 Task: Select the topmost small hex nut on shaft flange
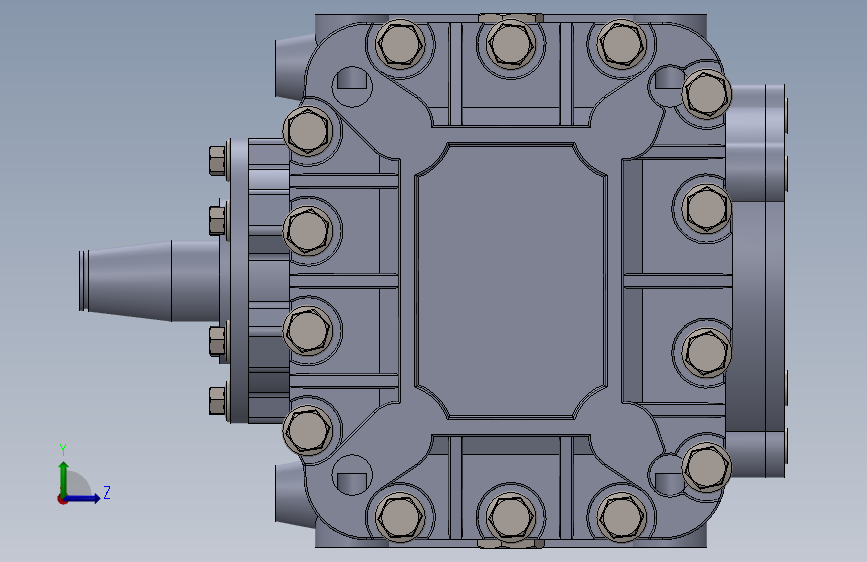[217, 160]
